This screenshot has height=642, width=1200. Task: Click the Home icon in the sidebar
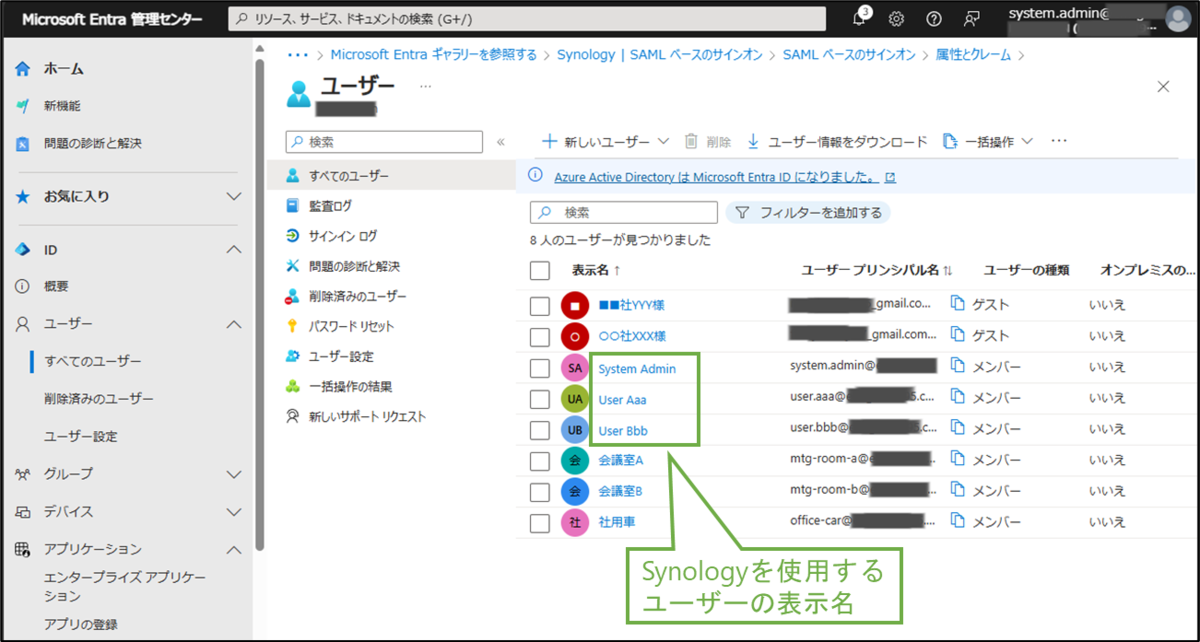(23, 69)
